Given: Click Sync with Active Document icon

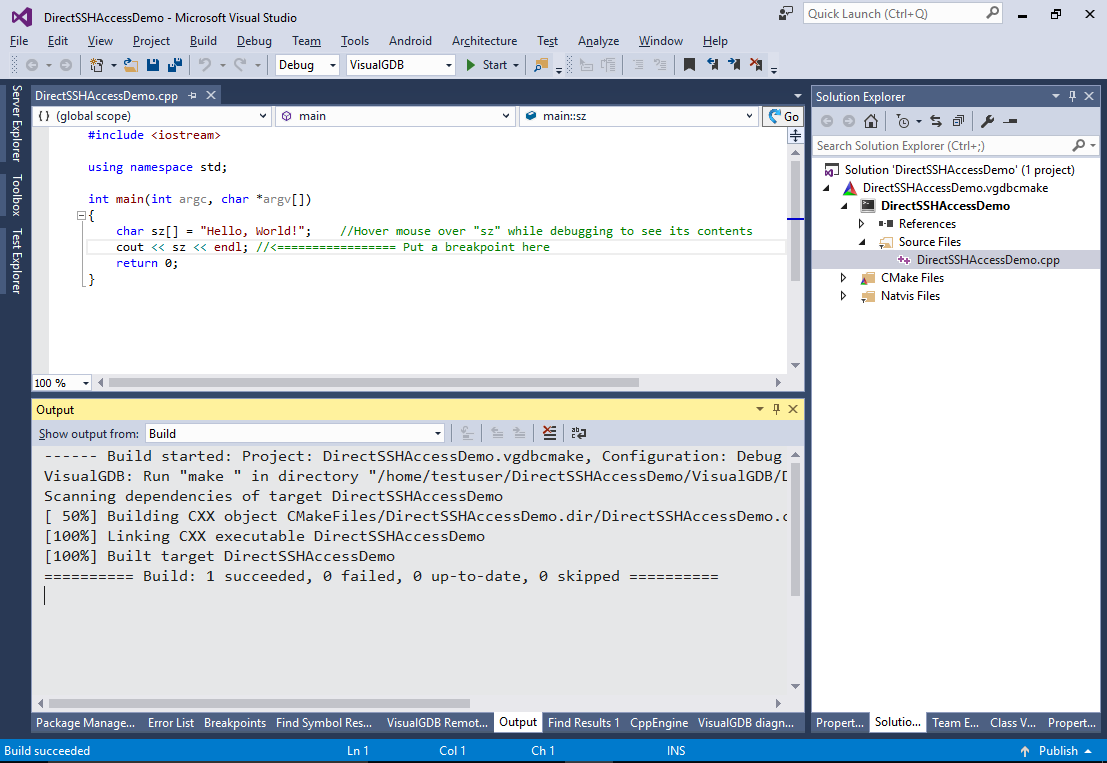Looking at the screenshot, I should click(936, 121).
